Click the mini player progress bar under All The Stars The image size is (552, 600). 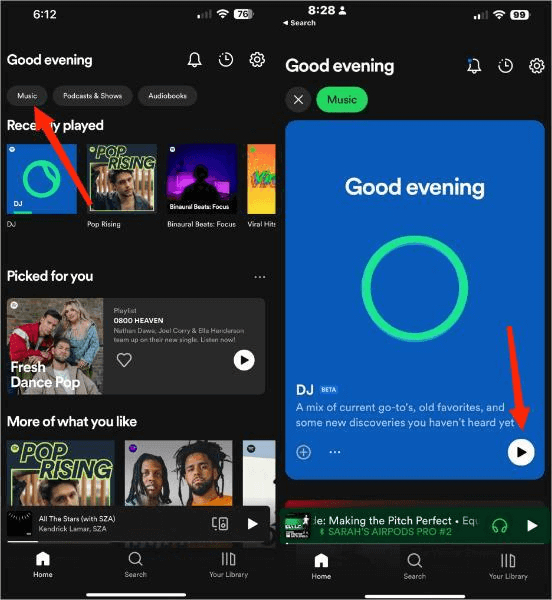pos(138,541)
